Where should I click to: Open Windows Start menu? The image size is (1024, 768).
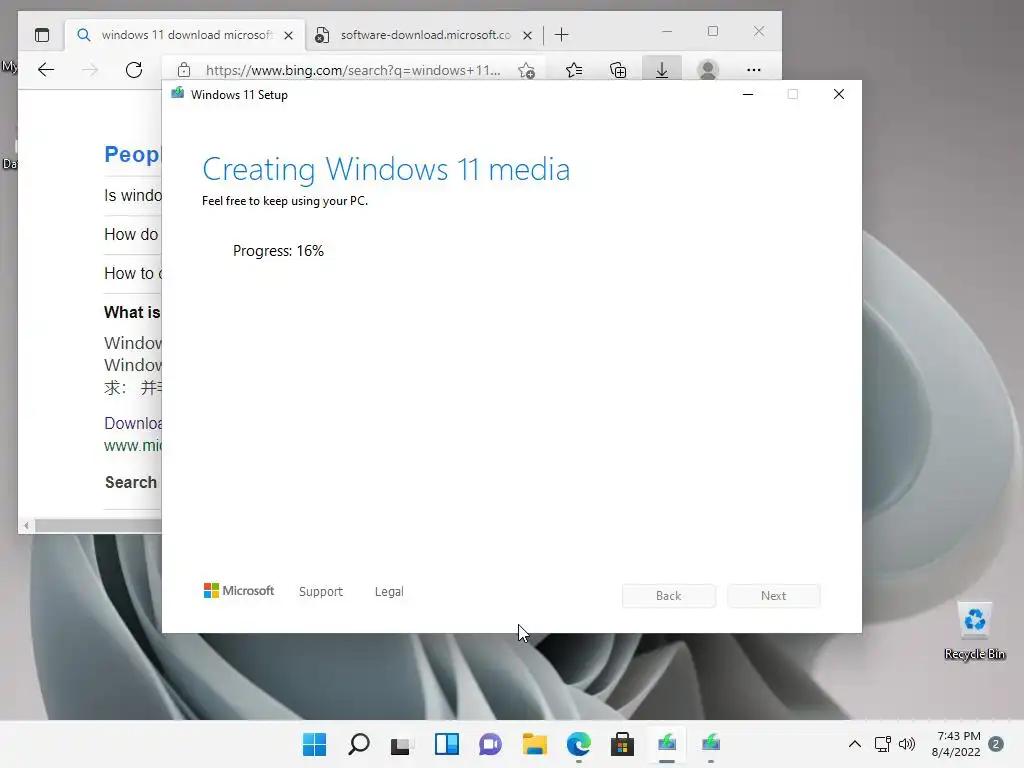[315, 744]
